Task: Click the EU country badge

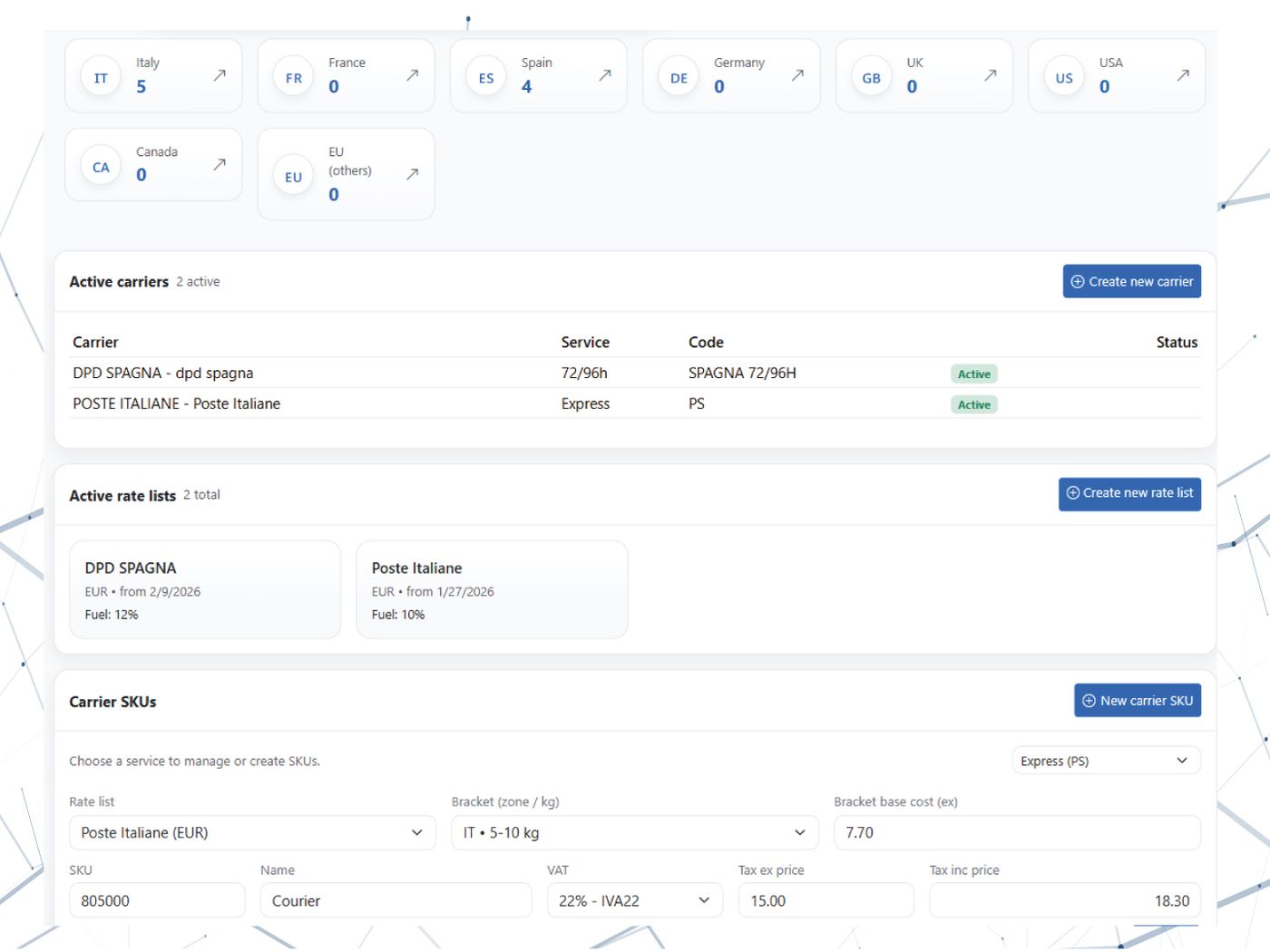Action: pyautogui.click(x=293, y=177)
